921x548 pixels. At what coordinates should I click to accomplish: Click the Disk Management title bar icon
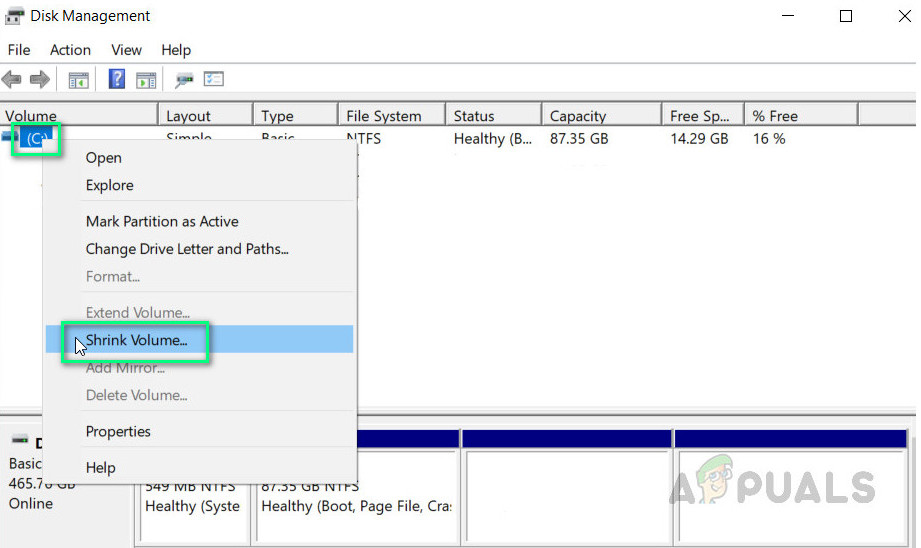[x=14, y=16]
